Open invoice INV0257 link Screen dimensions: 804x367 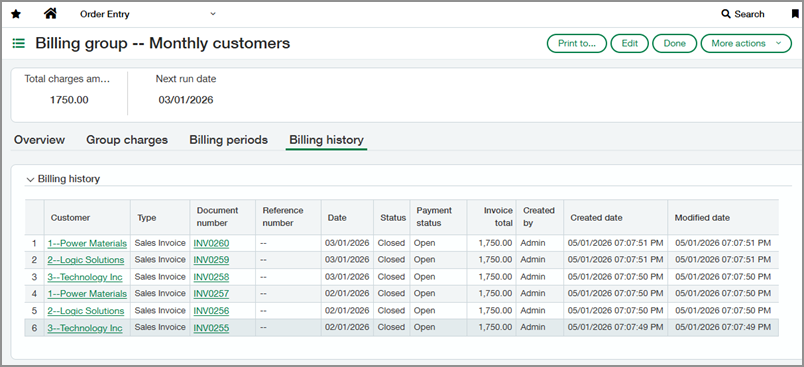click(211, 294)
